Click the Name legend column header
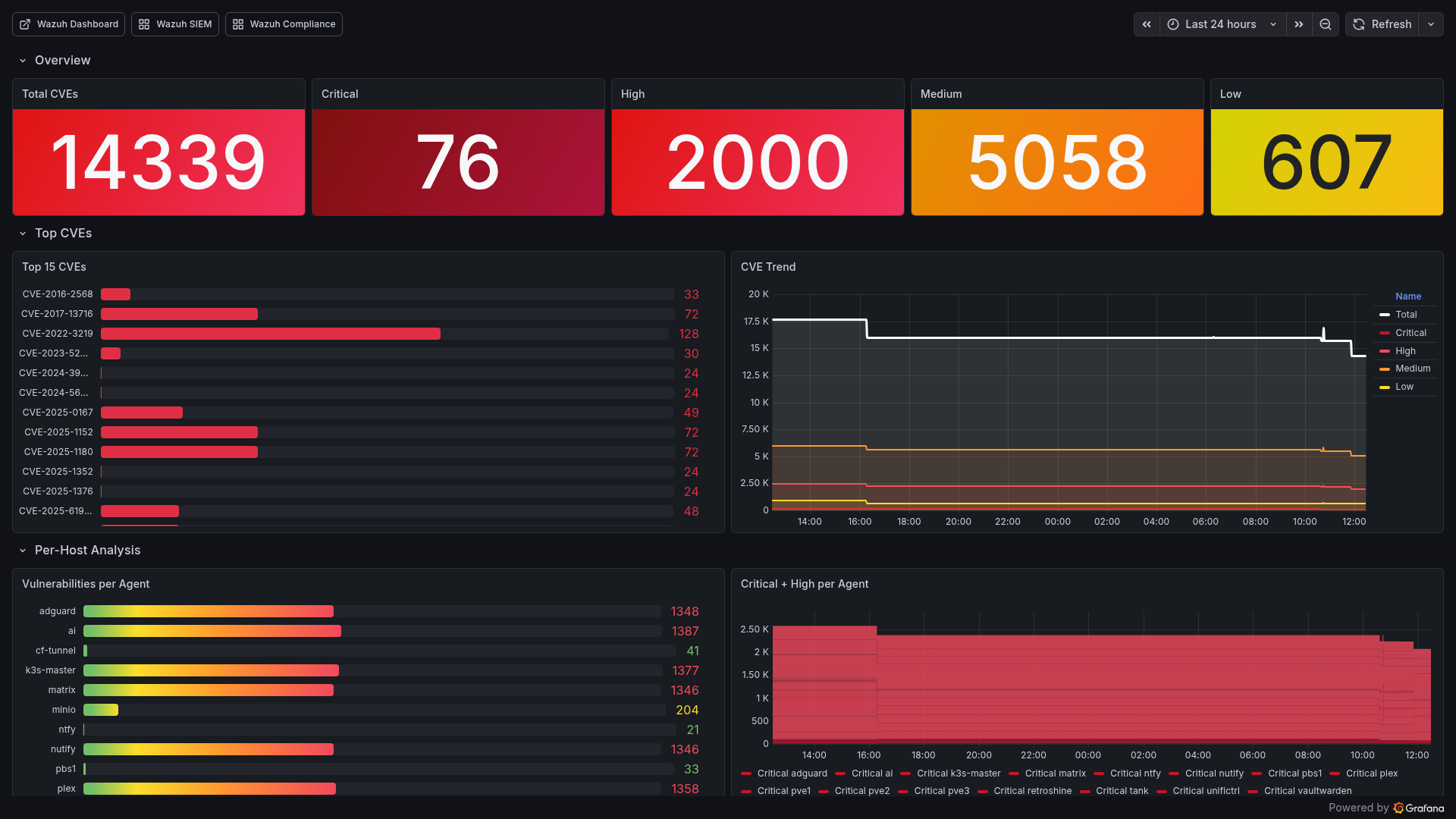The height and width of the screenshot is (819, 1456). (1408, 297)
